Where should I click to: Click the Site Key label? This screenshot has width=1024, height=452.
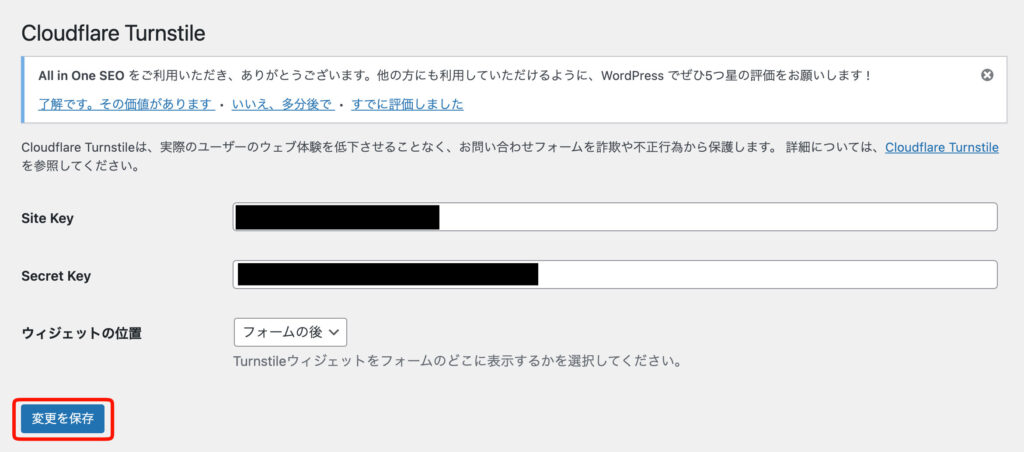coord(48,218)
